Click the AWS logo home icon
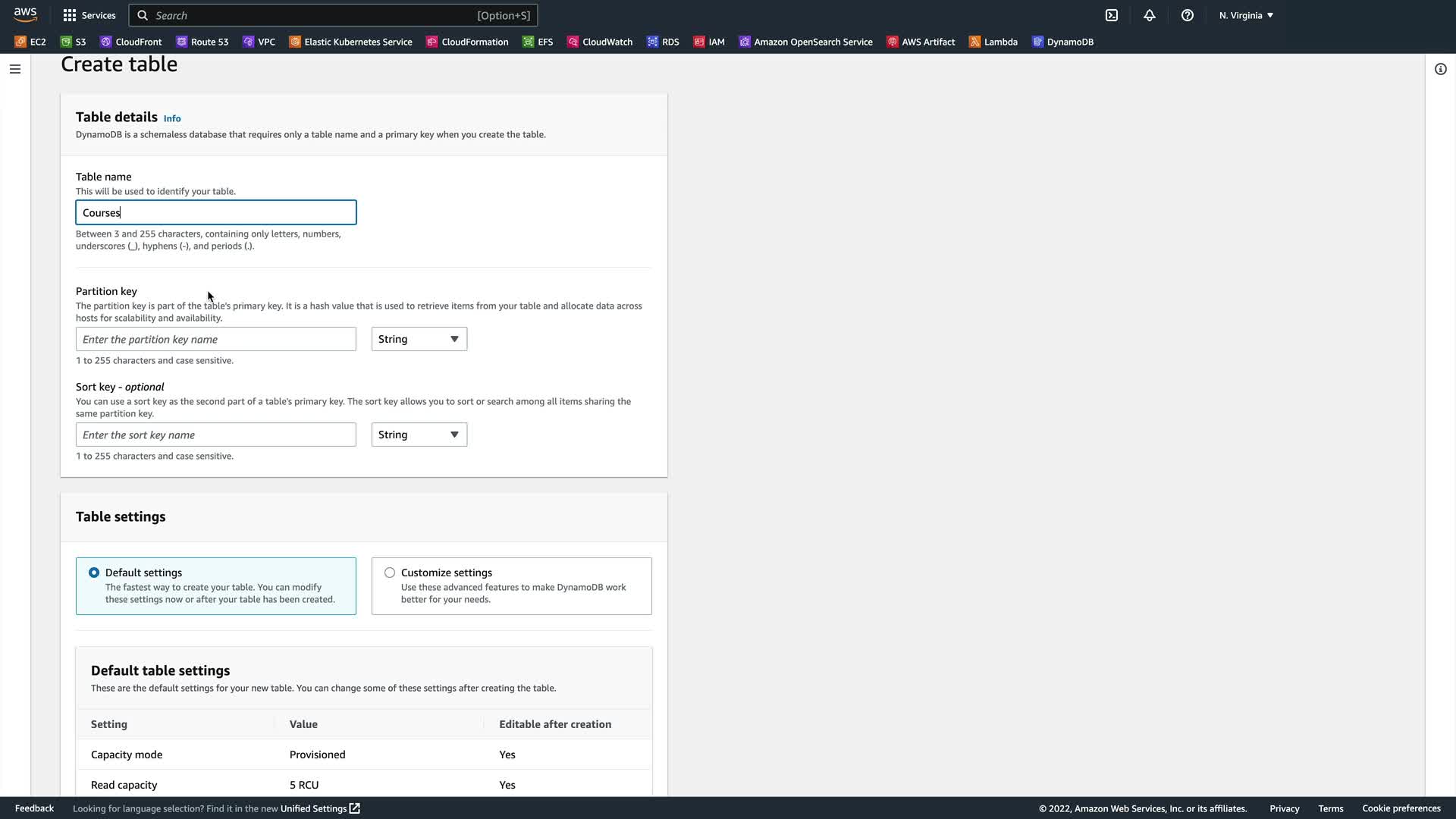The image size is (1456, 819). coord(25,15)
